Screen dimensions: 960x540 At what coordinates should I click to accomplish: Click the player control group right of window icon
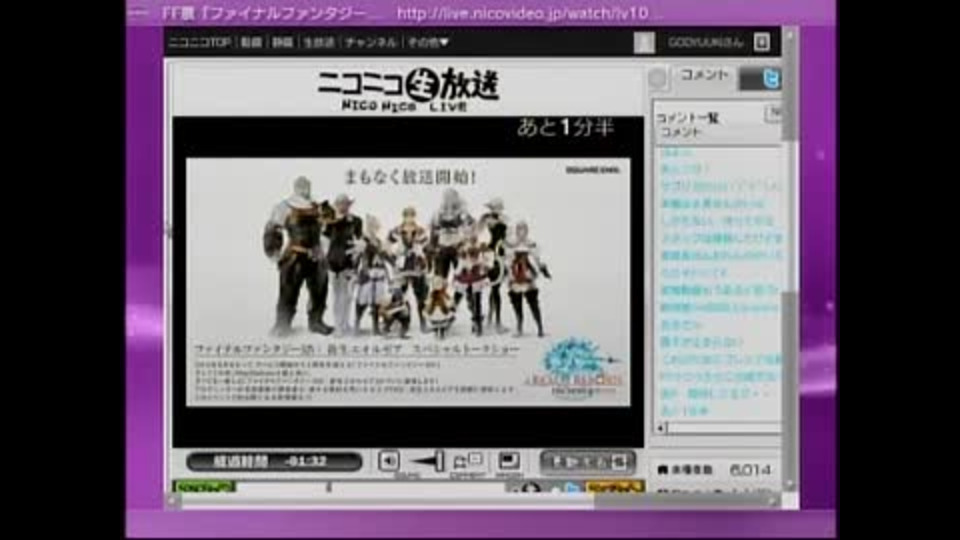pos(587,462)
